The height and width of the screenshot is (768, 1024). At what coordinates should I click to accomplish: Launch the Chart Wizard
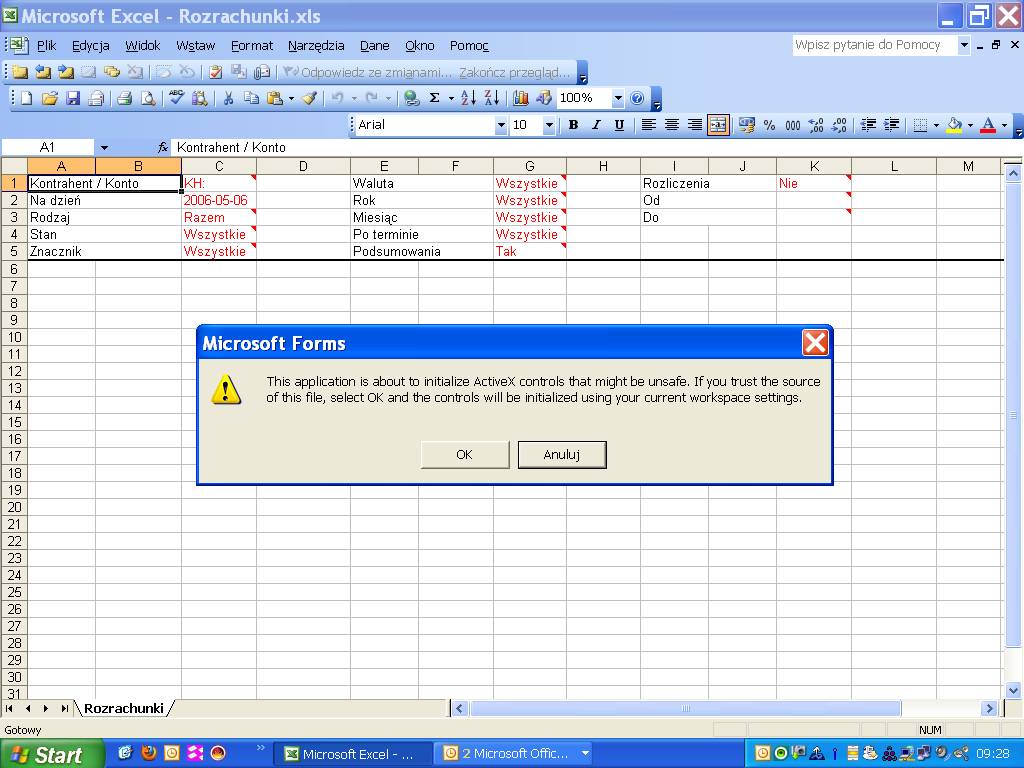(520, 99)
